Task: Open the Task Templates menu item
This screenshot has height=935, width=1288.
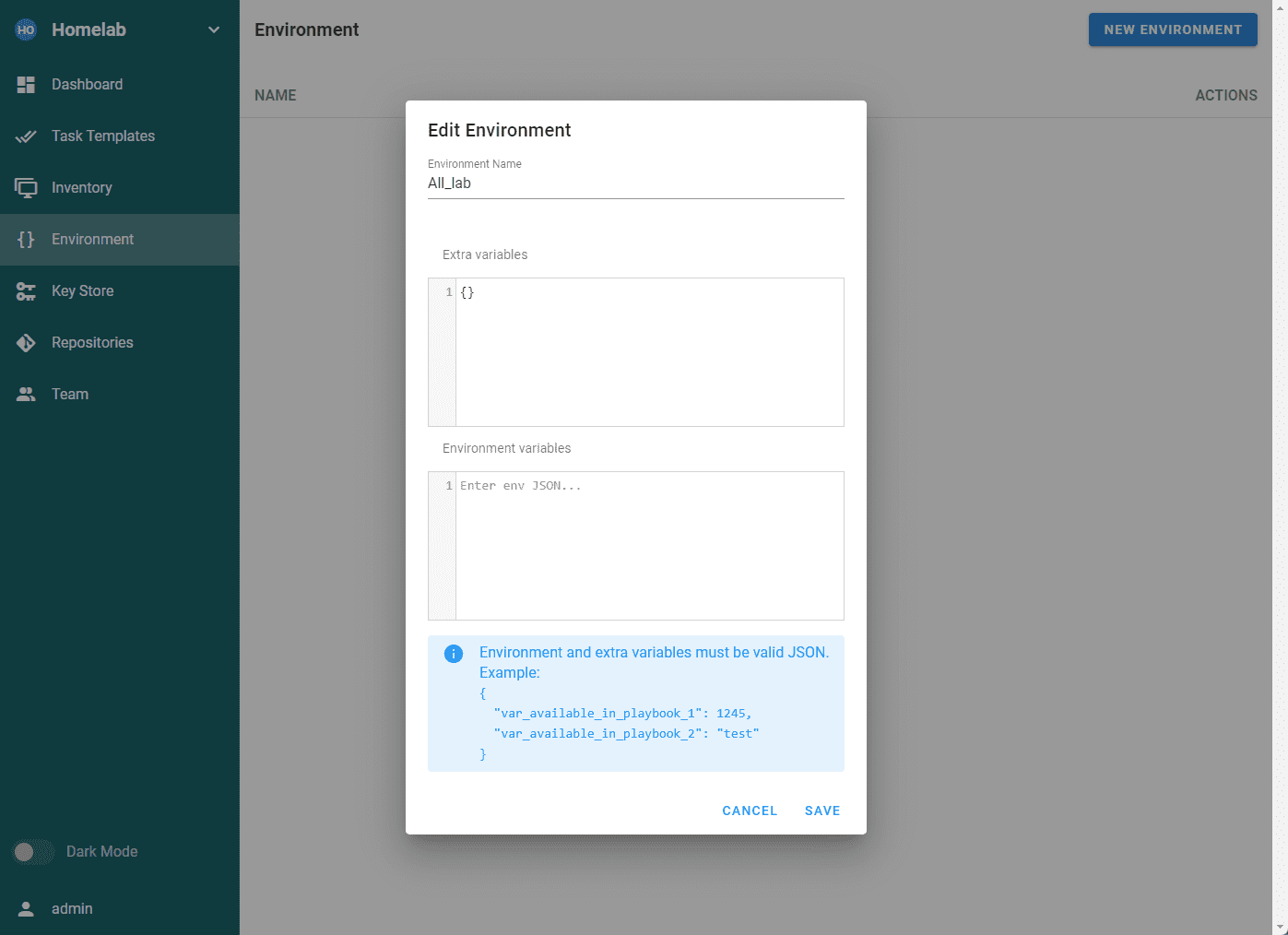Action: pos(103,136)
